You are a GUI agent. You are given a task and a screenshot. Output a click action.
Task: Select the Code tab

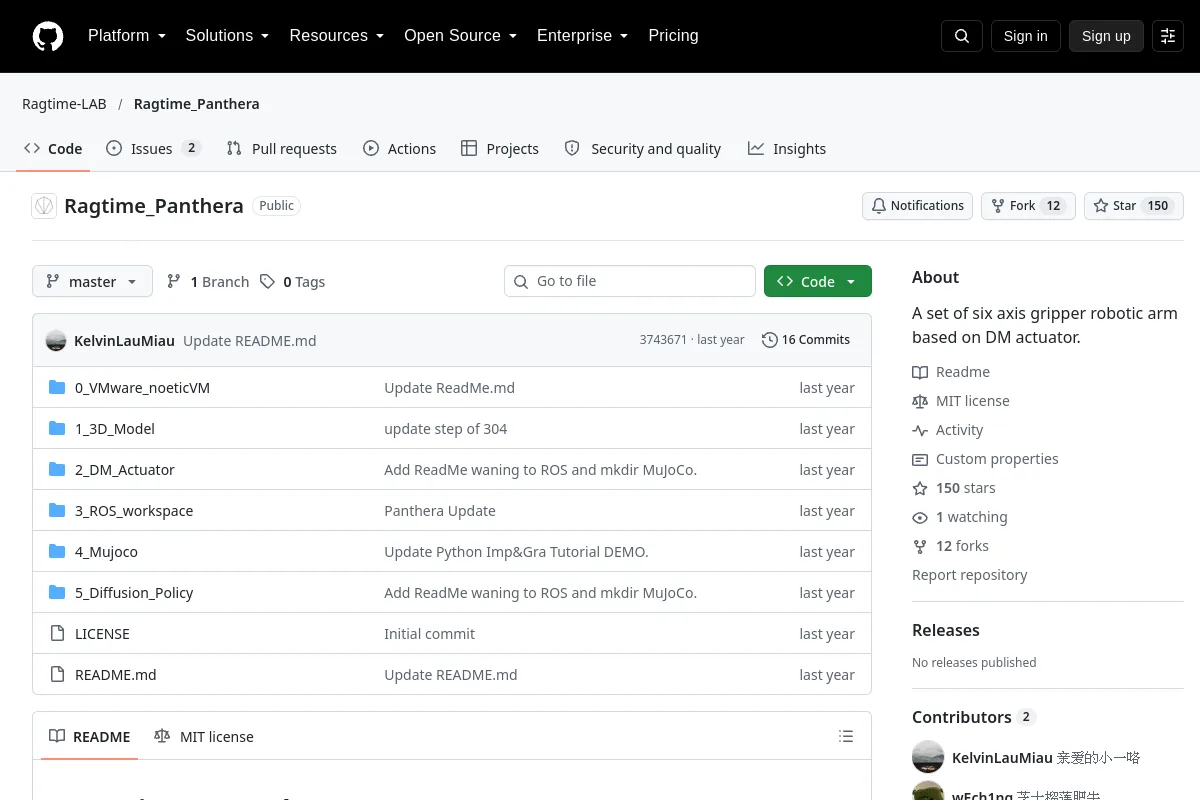coord(53,148)
